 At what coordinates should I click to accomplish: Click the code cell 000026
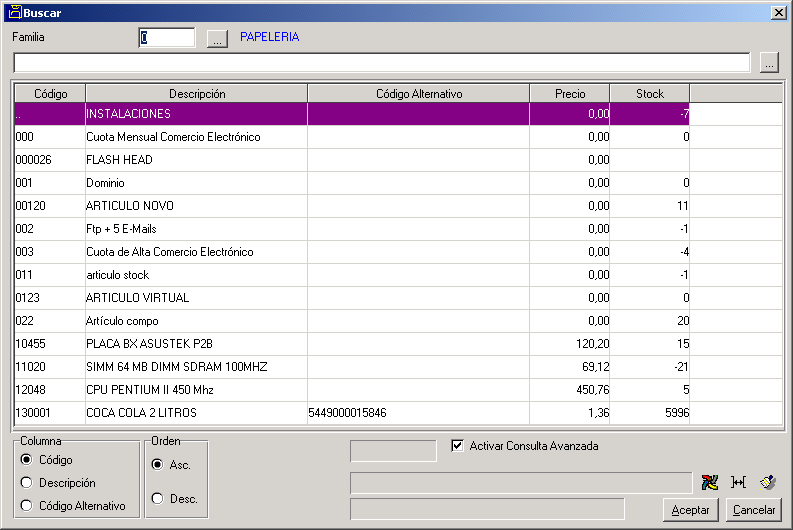pos(50,160)
